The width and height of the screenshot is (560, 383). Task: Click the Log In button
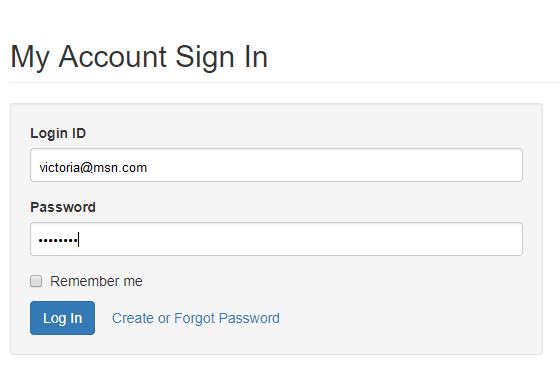pyautogui.click(x=62, y=318)
